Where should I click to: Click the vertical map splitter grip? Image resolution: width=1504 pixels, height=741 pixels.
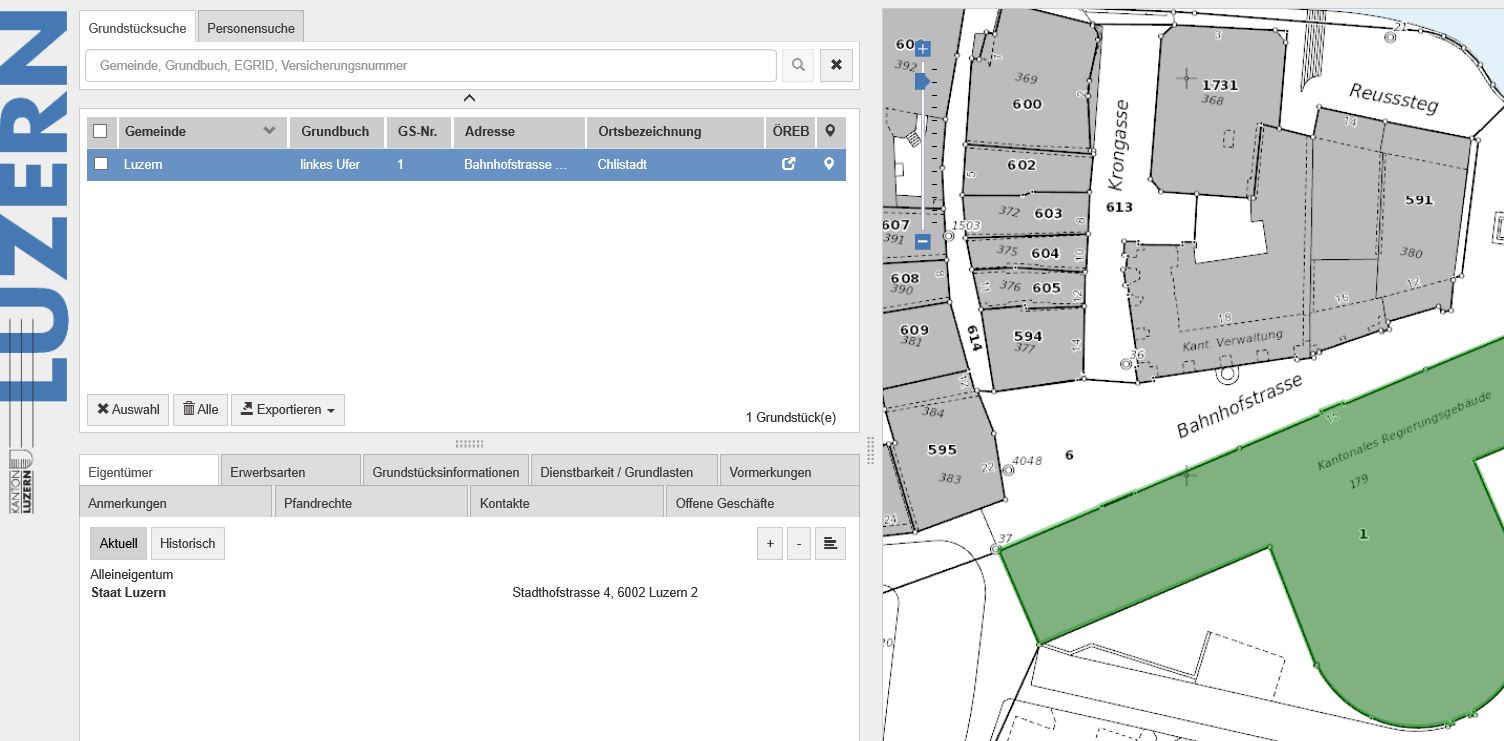tap(870, 450)
